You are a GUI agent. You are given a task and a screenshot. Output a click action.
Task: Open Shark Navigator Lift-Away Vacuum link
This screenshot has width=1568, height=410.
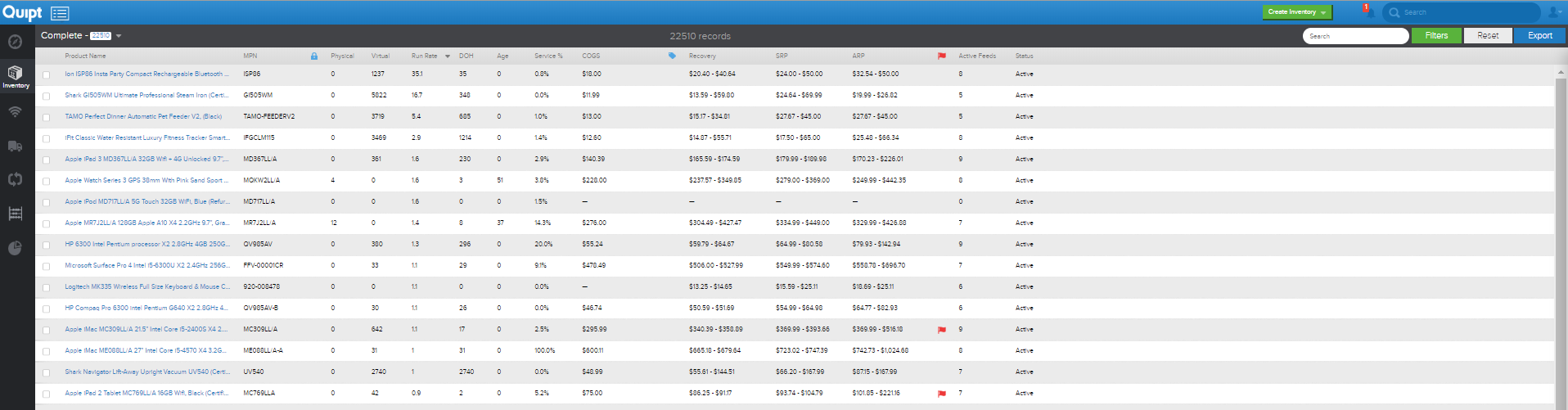pos(147,372)
